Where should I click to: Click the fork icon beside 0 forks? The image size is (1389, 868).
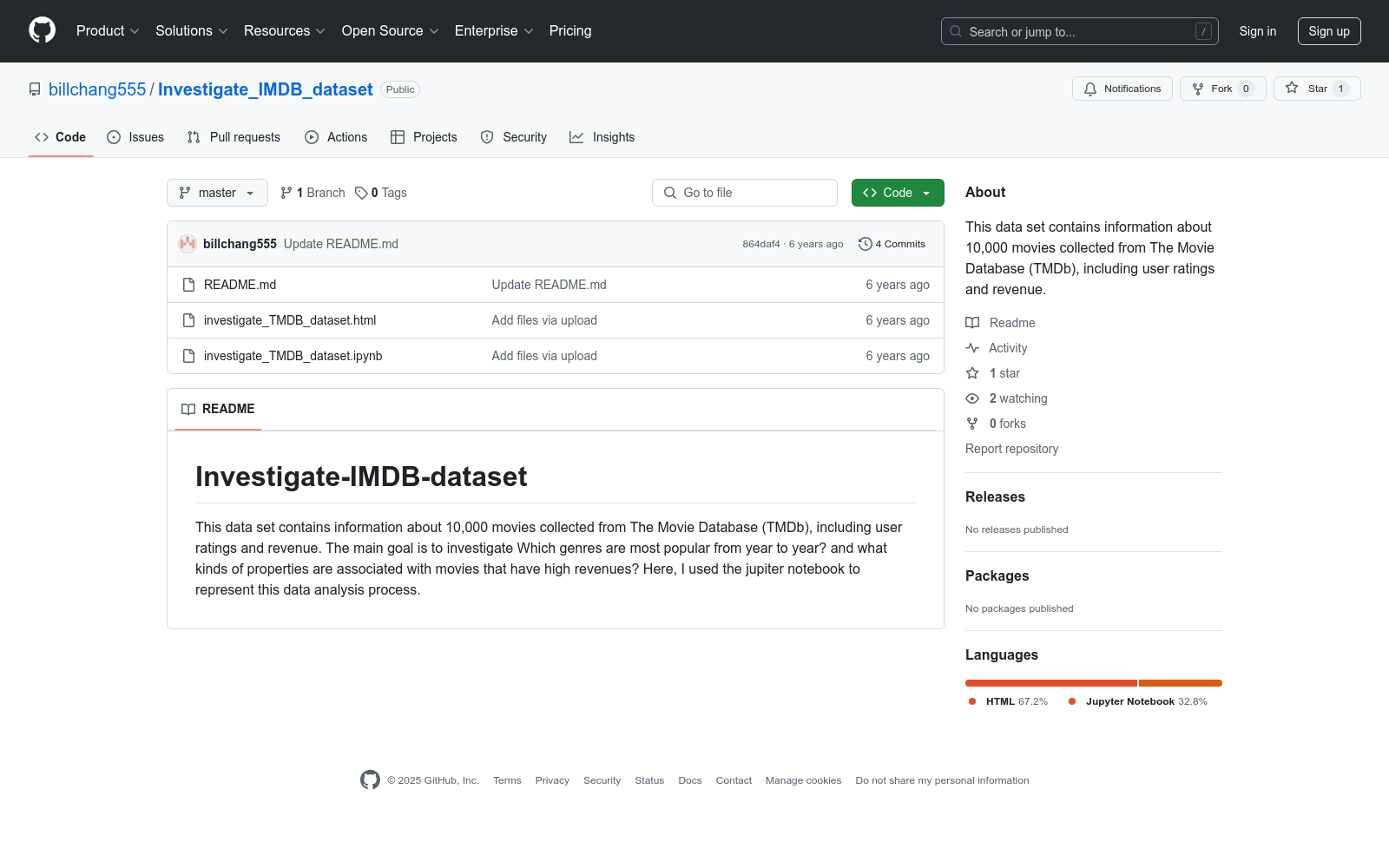[972, 424]
